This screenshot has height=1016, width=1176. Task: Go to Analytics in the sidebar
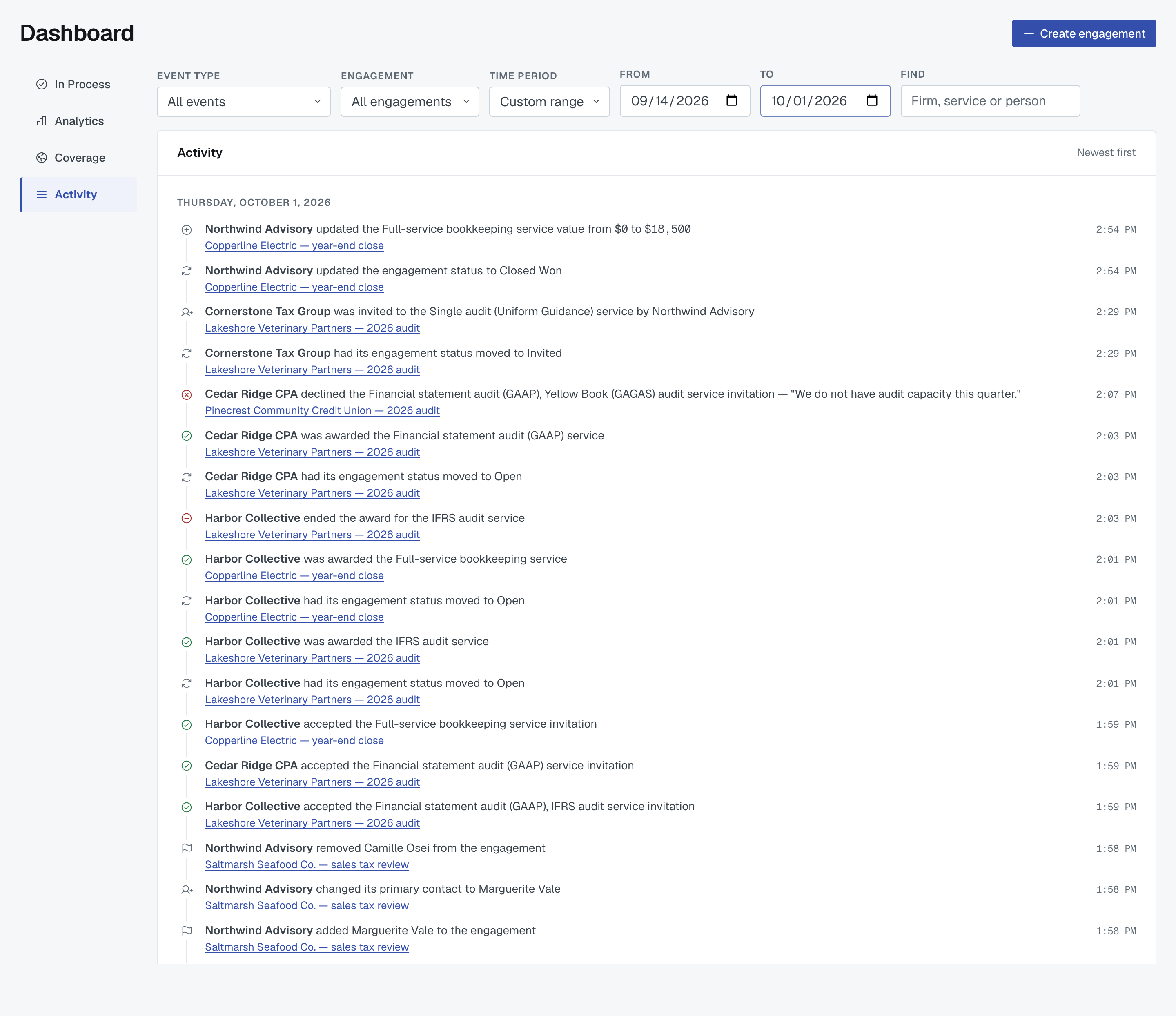click(x=78, y=121)
